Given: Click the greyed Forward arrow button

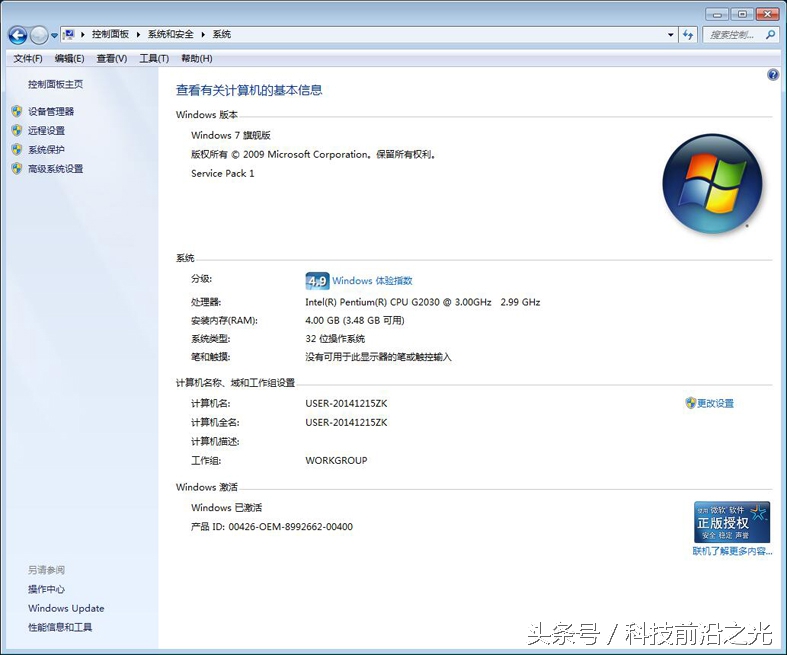Looking at the screenshot, I should tap(39, 35).
